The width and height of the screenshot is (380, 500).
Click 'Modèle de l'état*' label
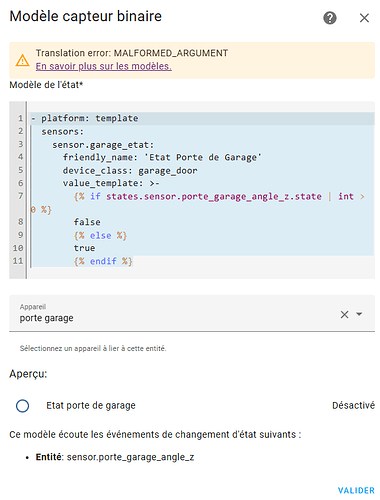tap(46, 85)
